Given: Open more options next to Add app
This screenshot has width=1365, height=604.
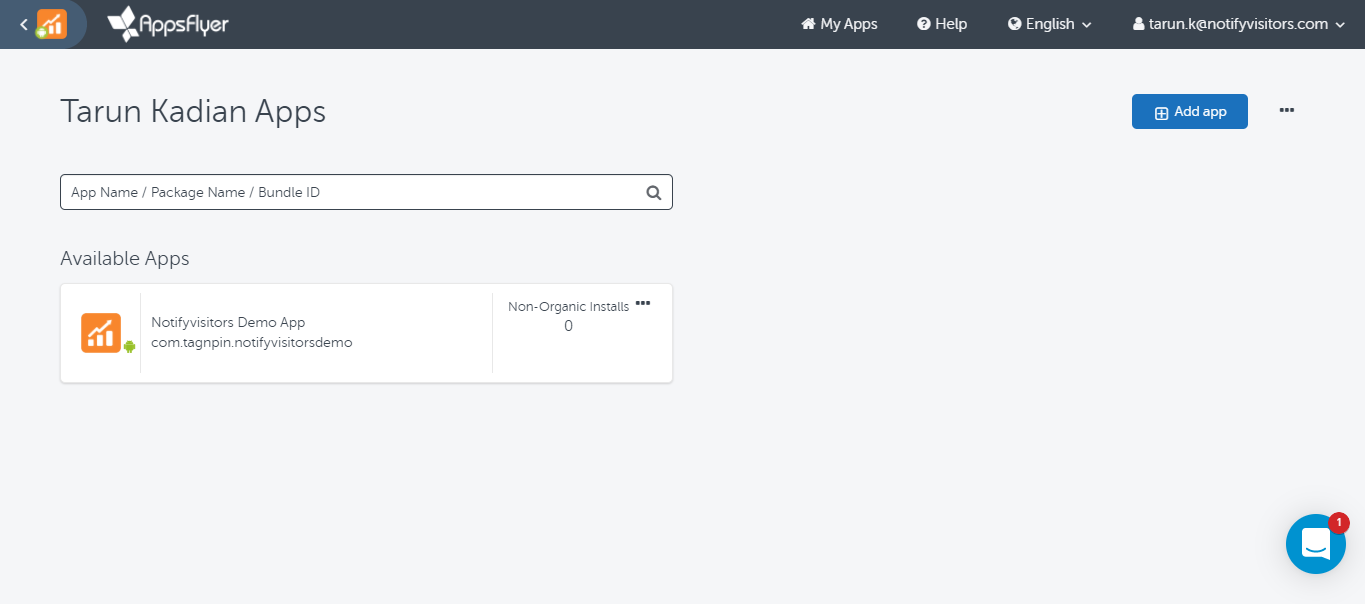Looking at the screenshot, I should pyautogui.click(x=1287, y=111).
